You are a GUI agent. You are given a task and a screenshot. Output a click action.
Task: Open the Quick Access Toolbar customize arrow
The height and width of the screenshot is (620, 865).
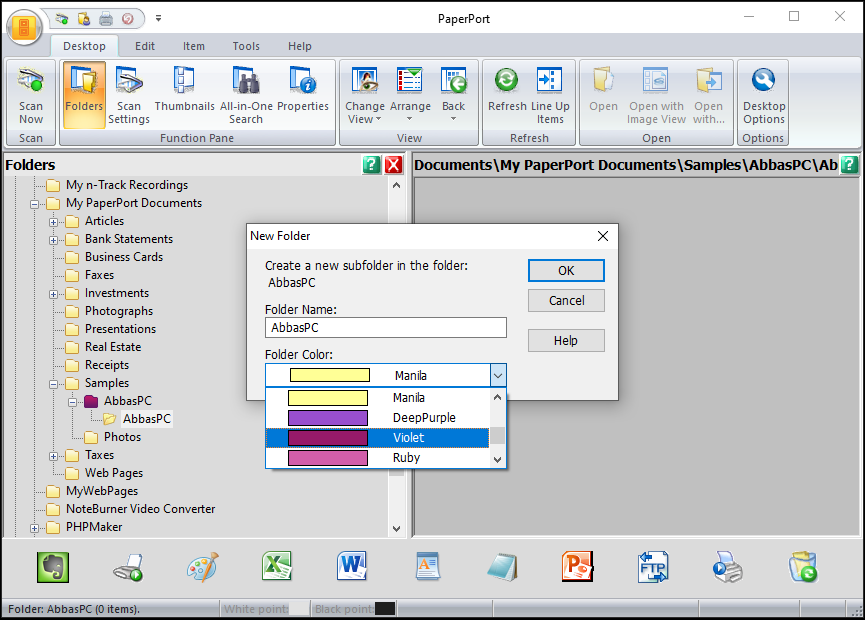pyautogui.click(x=158, y=19)
